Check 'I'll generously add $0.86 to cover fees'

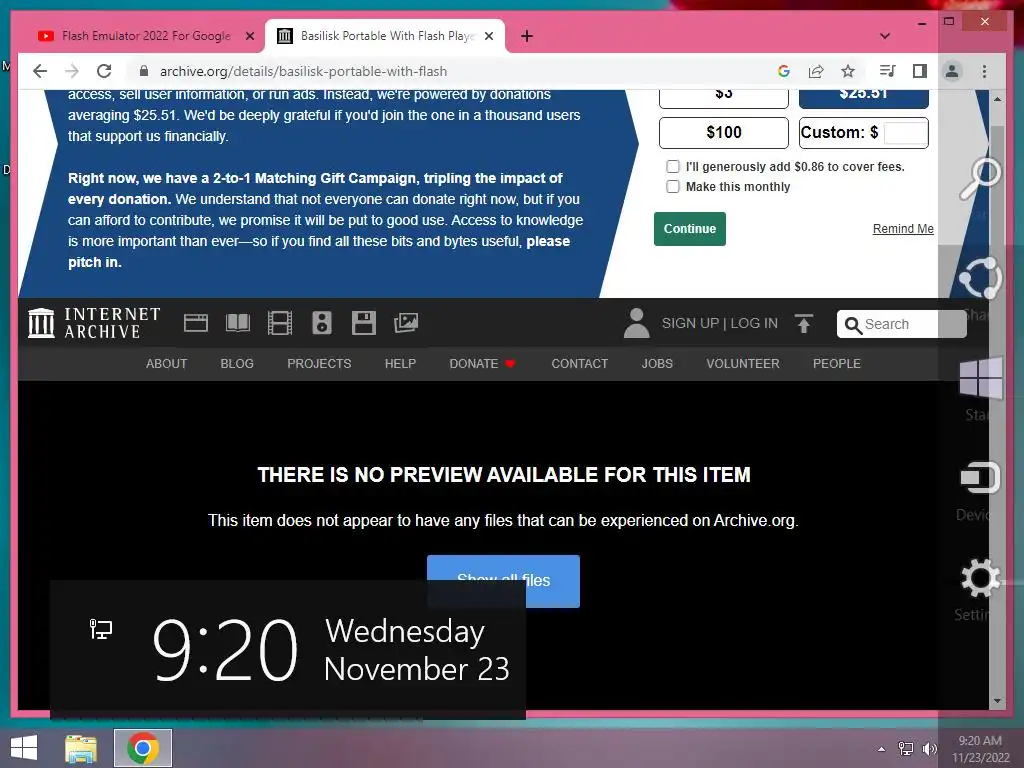tap(673, 167)
